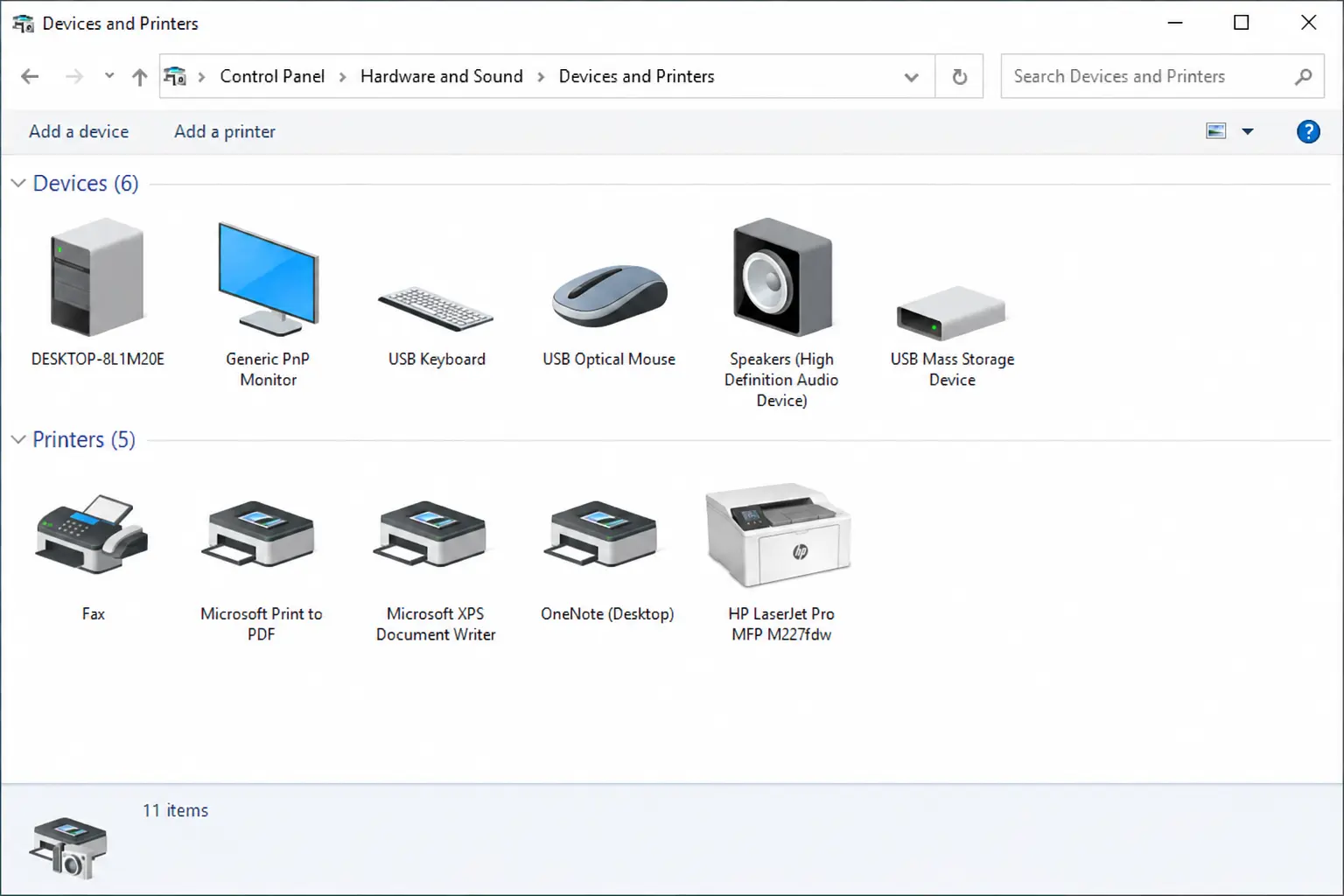The height and width of the screenshot is (896, 1344).
Task: Select the OneNote (Desktop) printer icon
Action: point(600,535)
